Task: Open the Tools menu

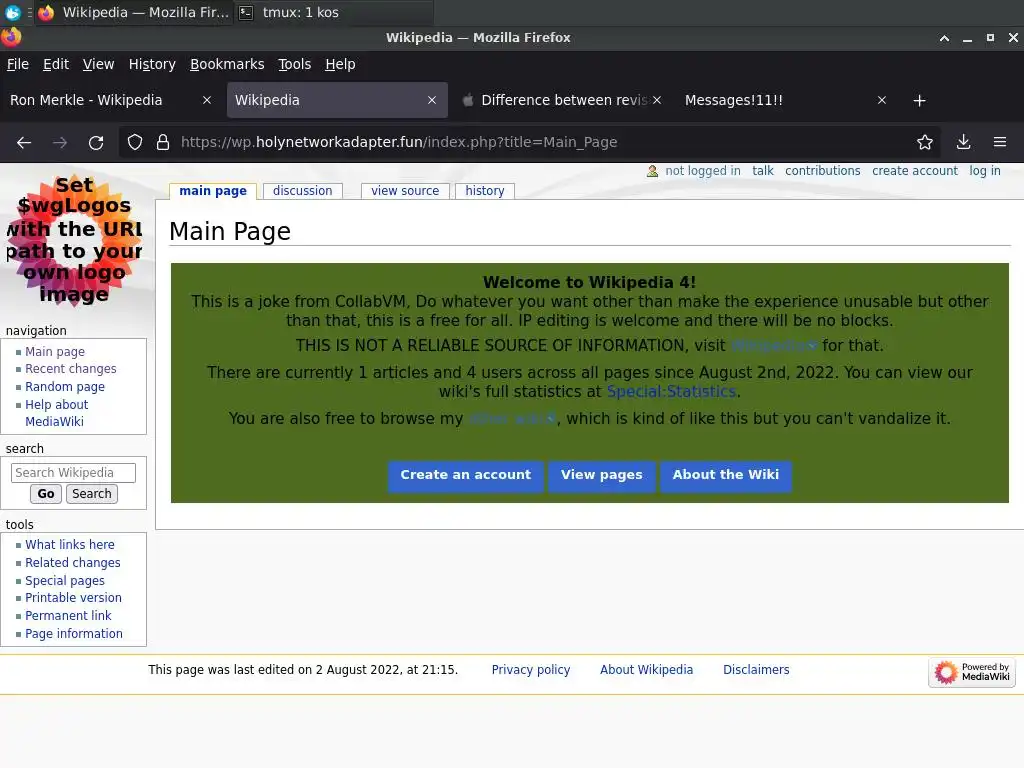Action: 295,64
